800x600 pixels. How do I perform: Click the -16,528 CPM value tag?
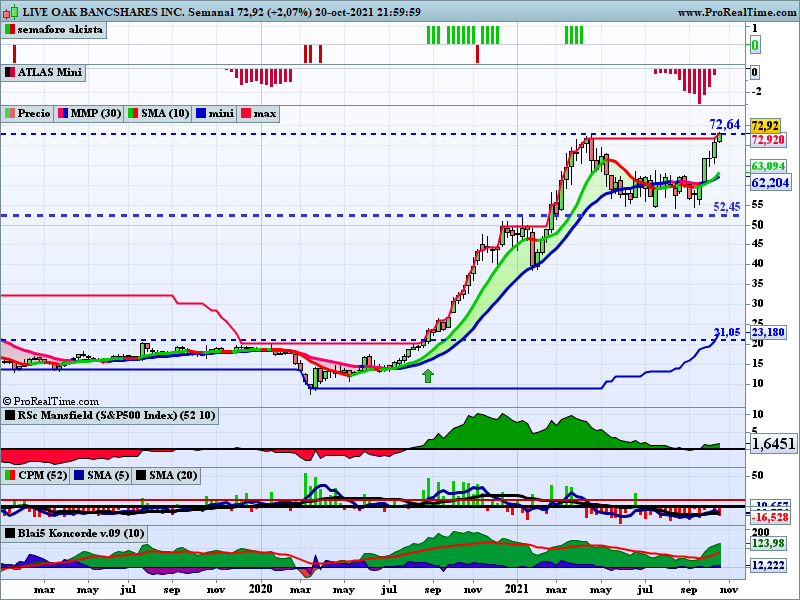pyautogui.click(x=770, y=517)
